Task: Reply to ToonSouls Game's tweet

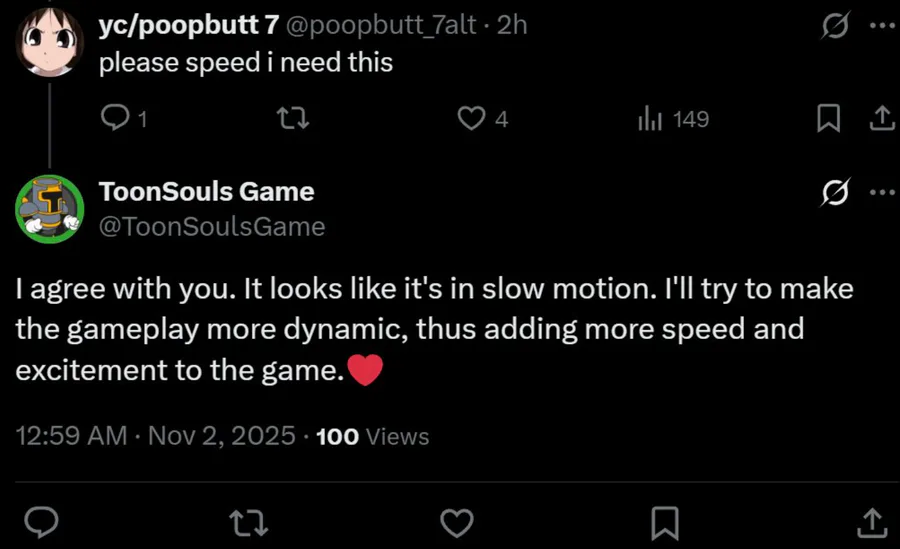Action: (x=39, y=521)
